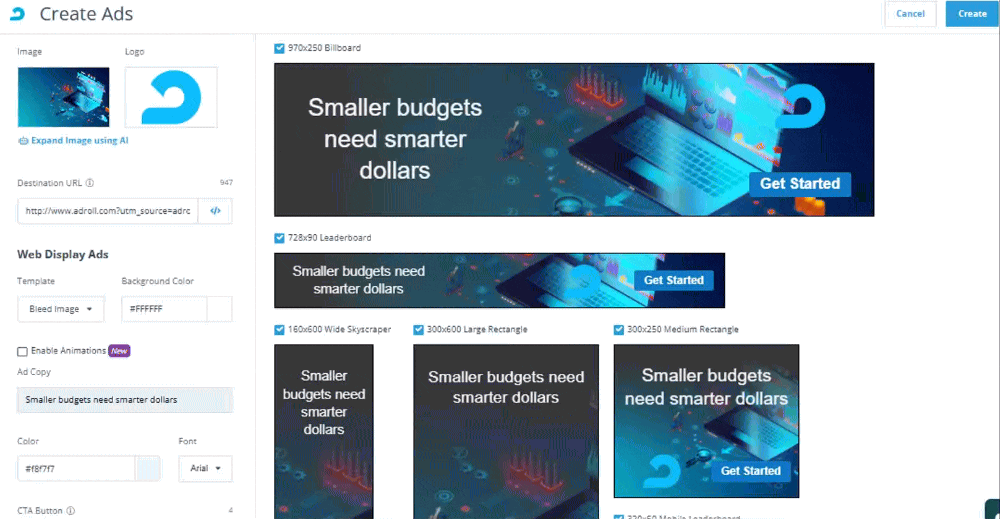1000x519 pixels.
Task: Open the Template dropdown showing Bleed Image
Action: pos(61,309)
